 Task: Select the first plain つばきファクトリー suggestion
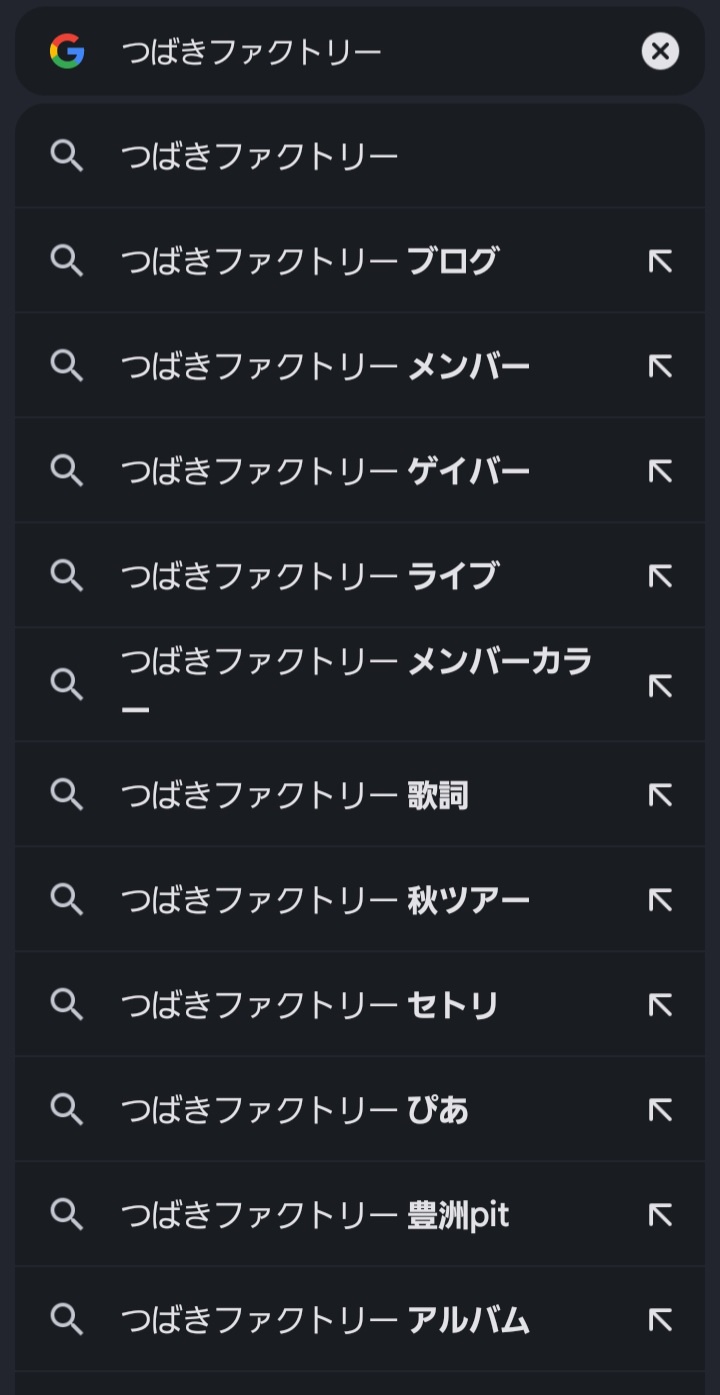pos(260,156)
